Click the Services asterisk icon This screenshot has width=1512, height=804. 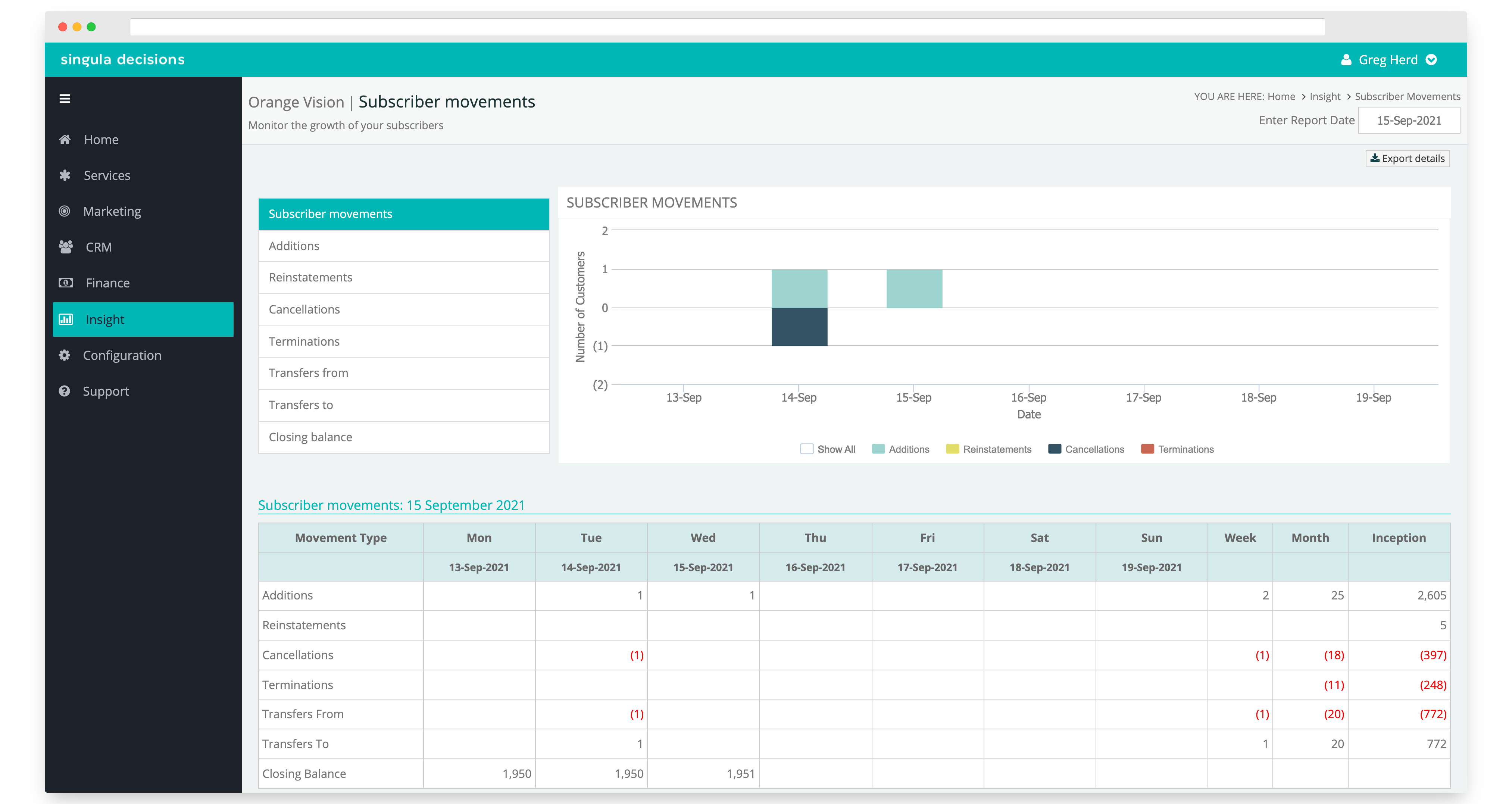click(x=65, y=175)
